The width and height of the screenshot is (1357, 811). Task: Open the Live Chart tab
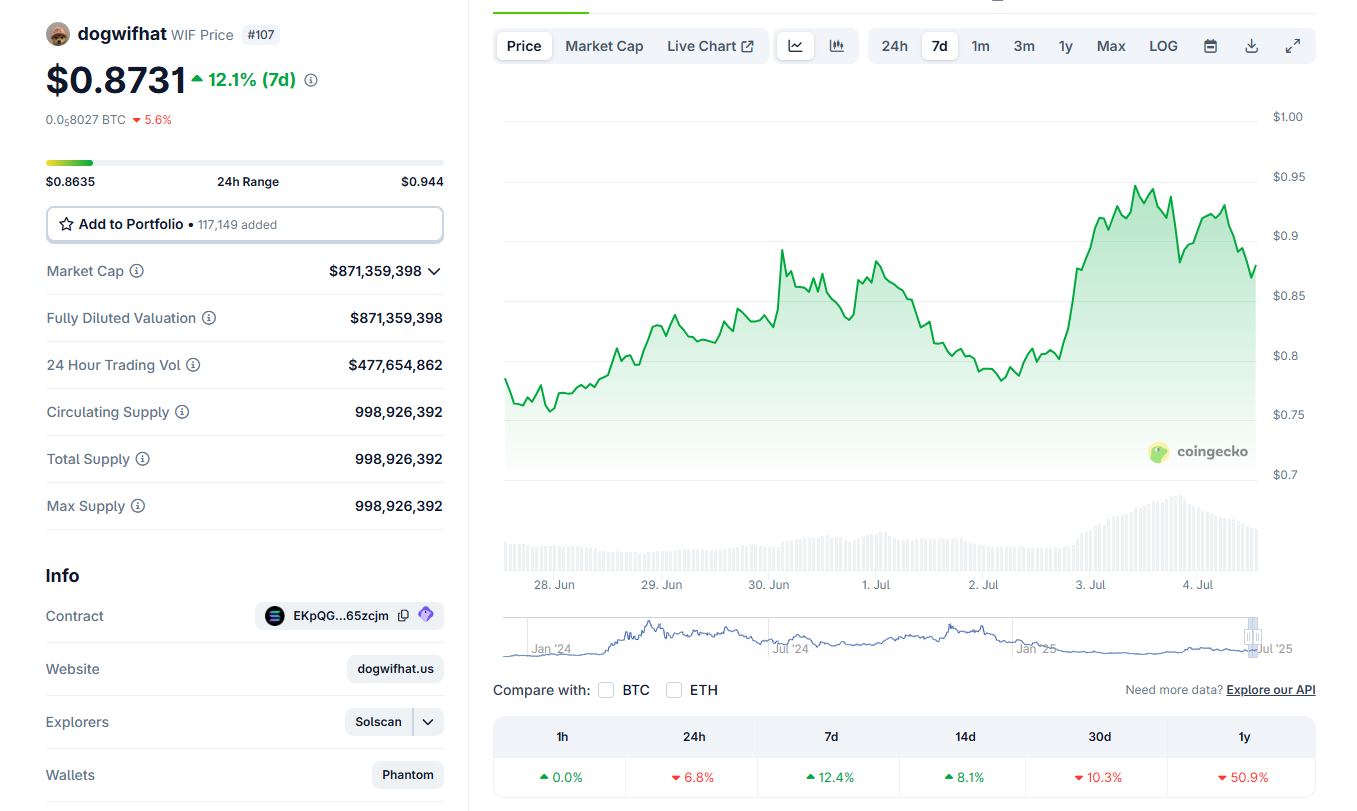pyautogui.click(x=711, y=46)
